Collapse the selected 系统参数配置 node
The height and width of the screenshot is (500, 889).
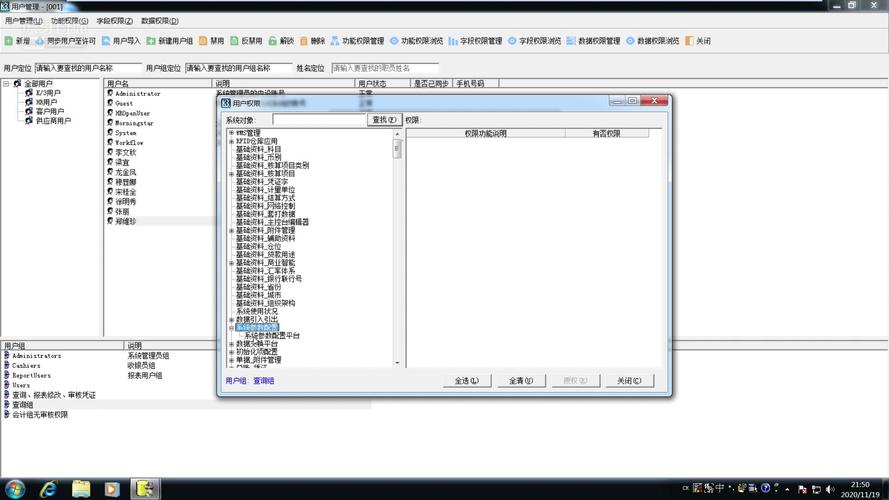coord(231,328)
